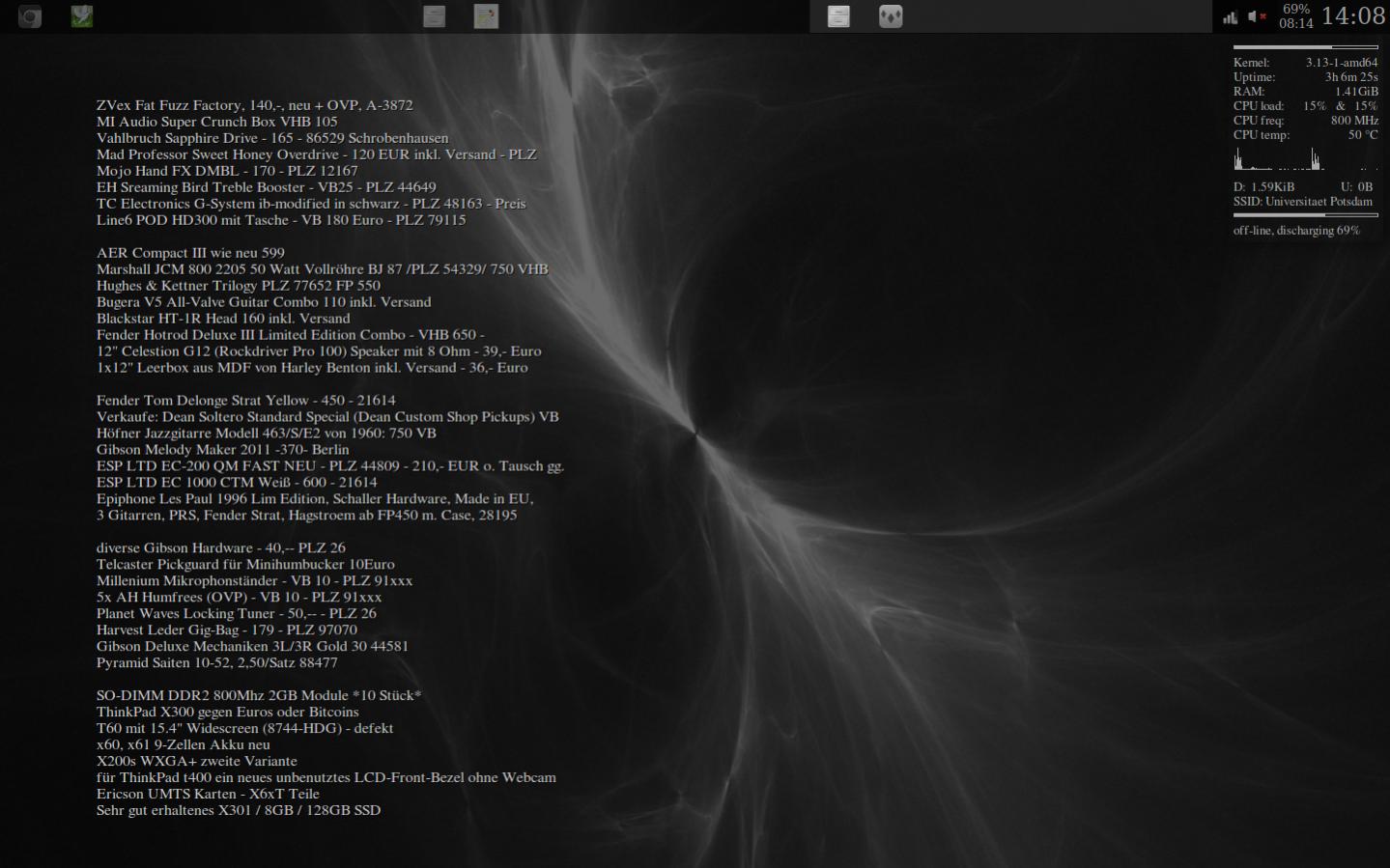This screenshot has width=1390, height=868.
Task: Click the Bugera V5 All-Valve Guitar Combo line
Action: (x=264, y=302)
